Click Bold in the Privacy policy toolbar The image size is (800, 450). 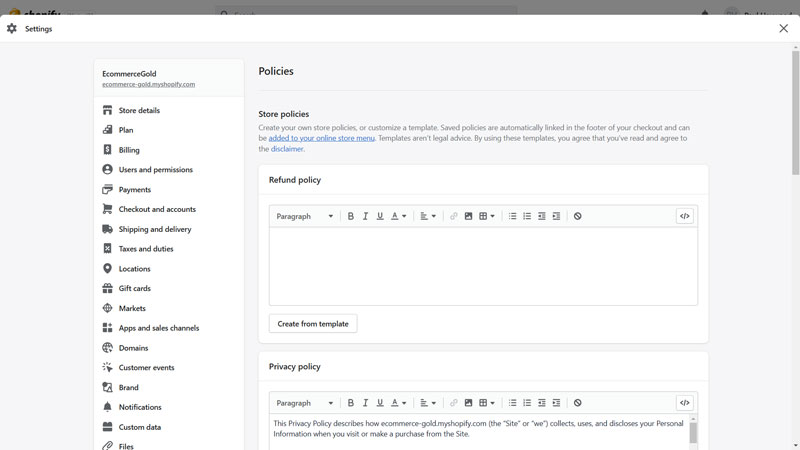point(351,403)
